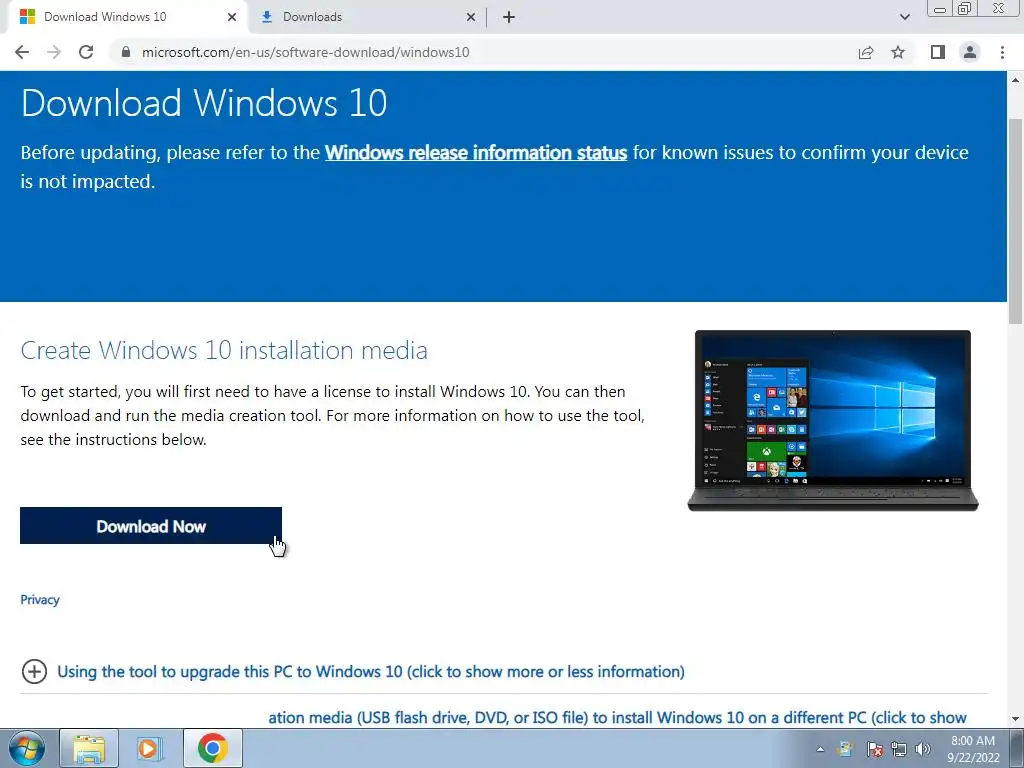Screen dimensions: 1024x768
Task: Open a new tab with the plus button
Action: tap(509, 17)
